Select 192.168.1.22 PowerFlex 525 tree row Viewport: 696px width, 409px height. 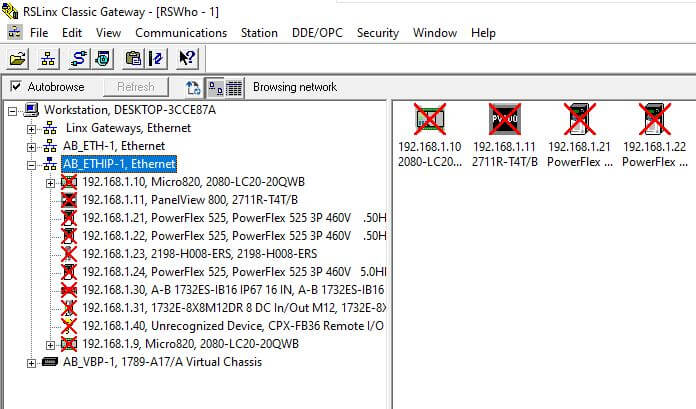234,235
